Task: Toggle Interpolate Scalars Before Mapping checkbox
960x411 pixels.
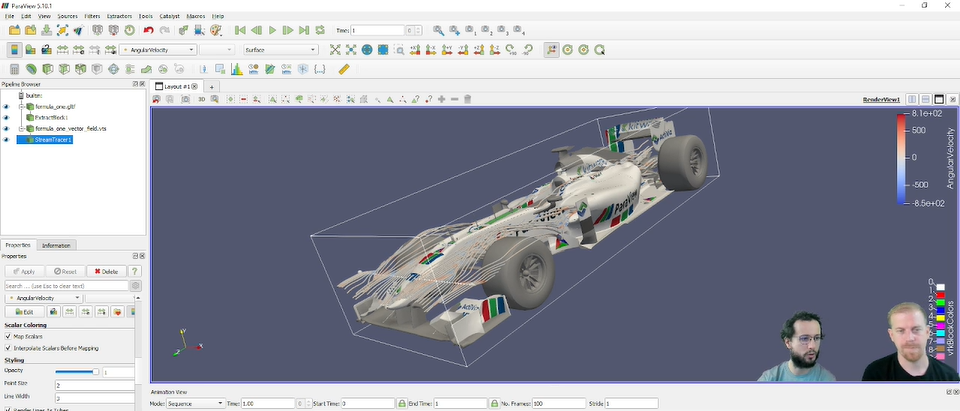Action: point(9,348)
